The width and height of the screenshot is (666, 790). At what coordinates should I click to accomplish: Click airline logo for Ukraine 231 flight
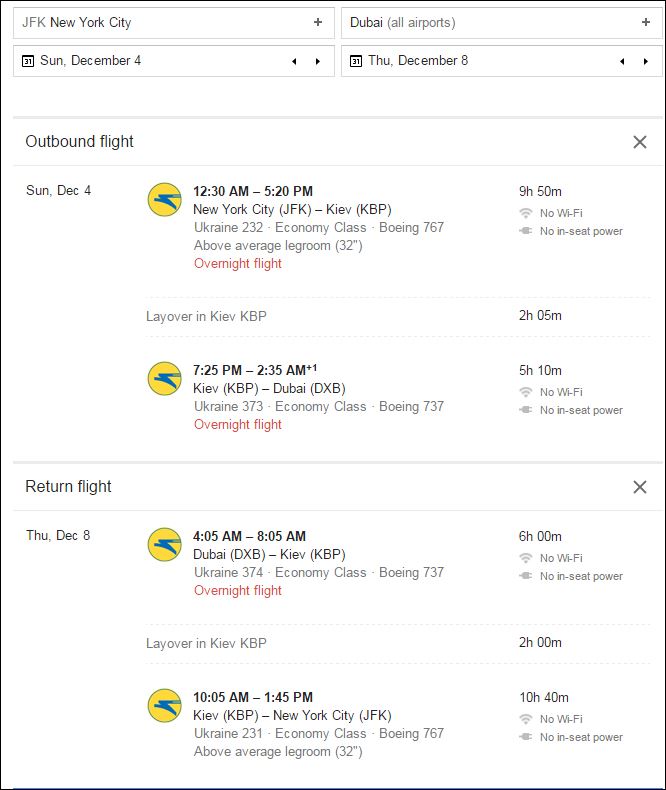[x=164, y=706]
